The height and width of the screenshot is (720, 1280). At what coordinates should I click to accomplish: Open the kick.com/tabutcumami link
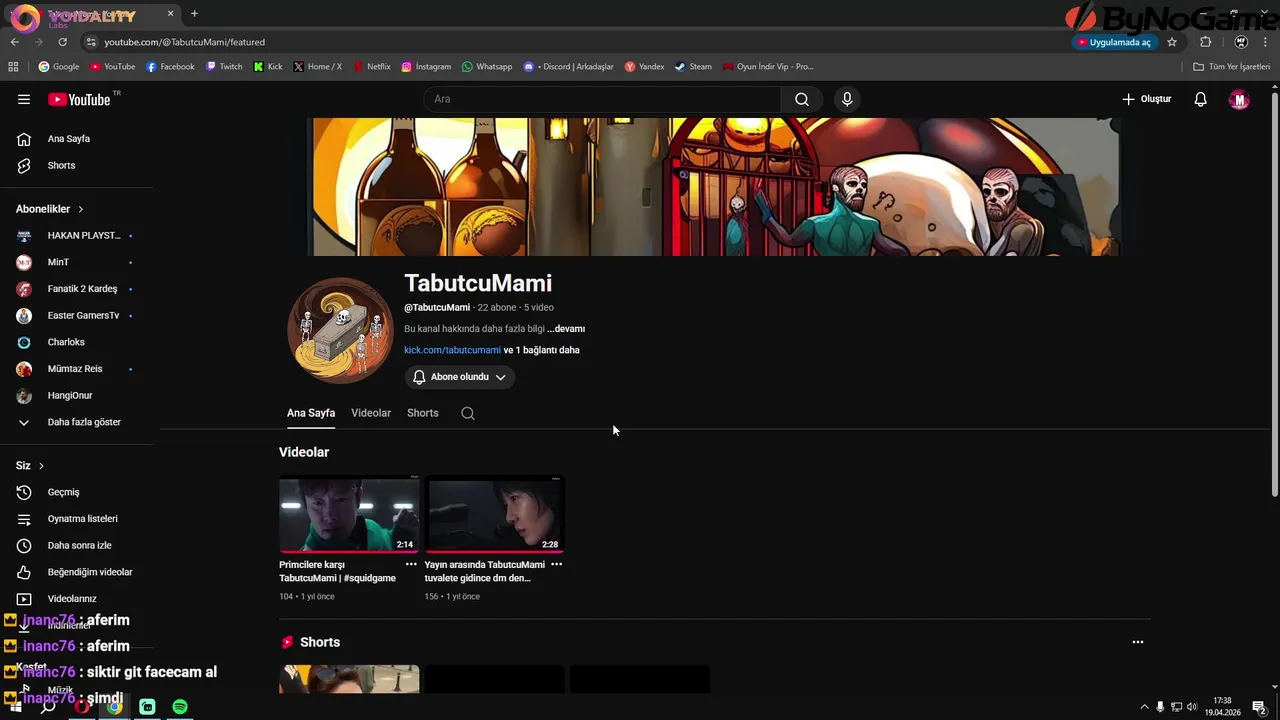[452, 350]
